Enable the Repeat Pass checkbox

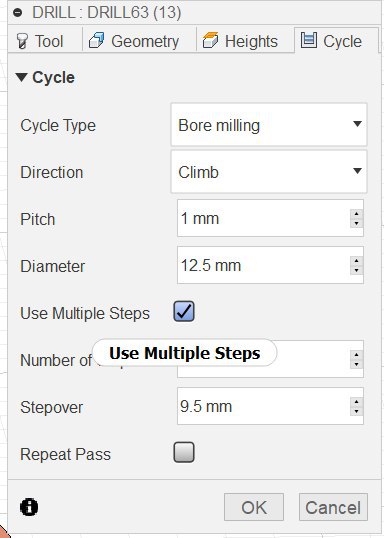click(x=184, y=452)
